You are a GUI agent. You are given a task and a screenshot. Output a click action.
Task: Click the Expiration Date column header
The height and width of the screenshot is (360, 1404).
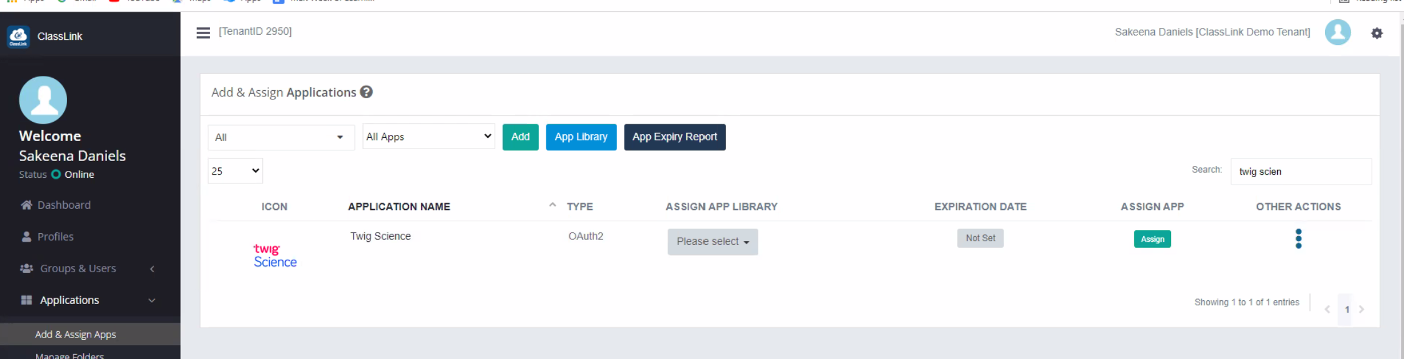[980, 206]
